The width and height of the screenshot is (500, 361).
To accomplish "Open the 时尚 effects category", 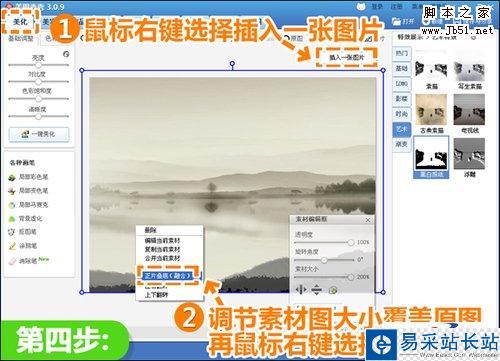I will click(402, 114).
